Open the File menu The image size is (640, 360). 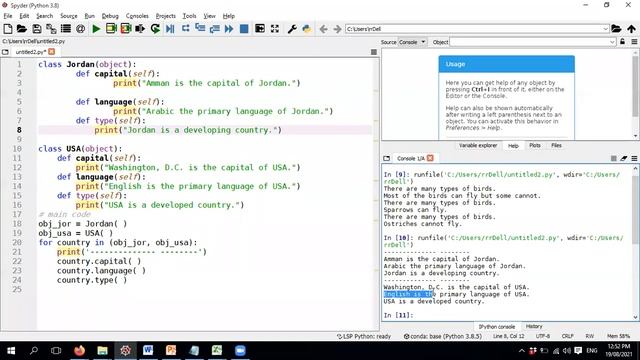pos(8,16)
